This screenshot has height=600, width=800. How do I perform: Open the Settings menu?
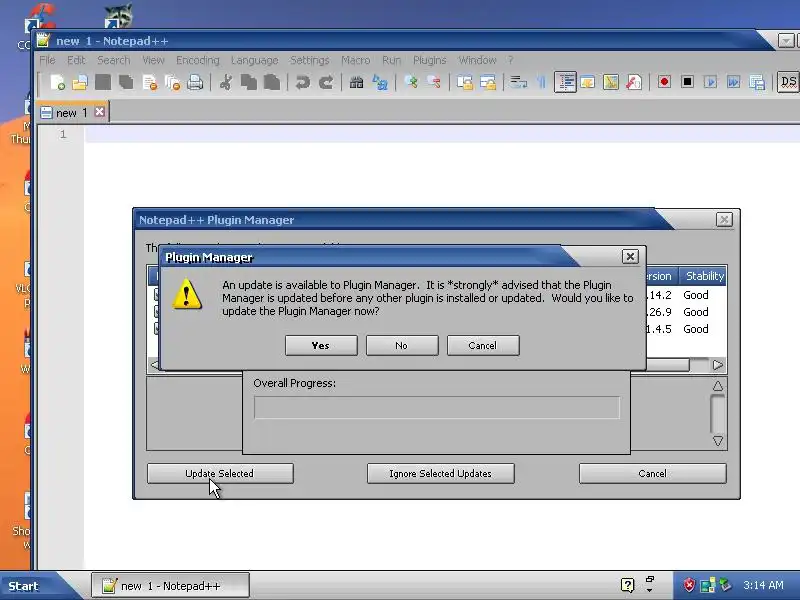tap(310, 60)
